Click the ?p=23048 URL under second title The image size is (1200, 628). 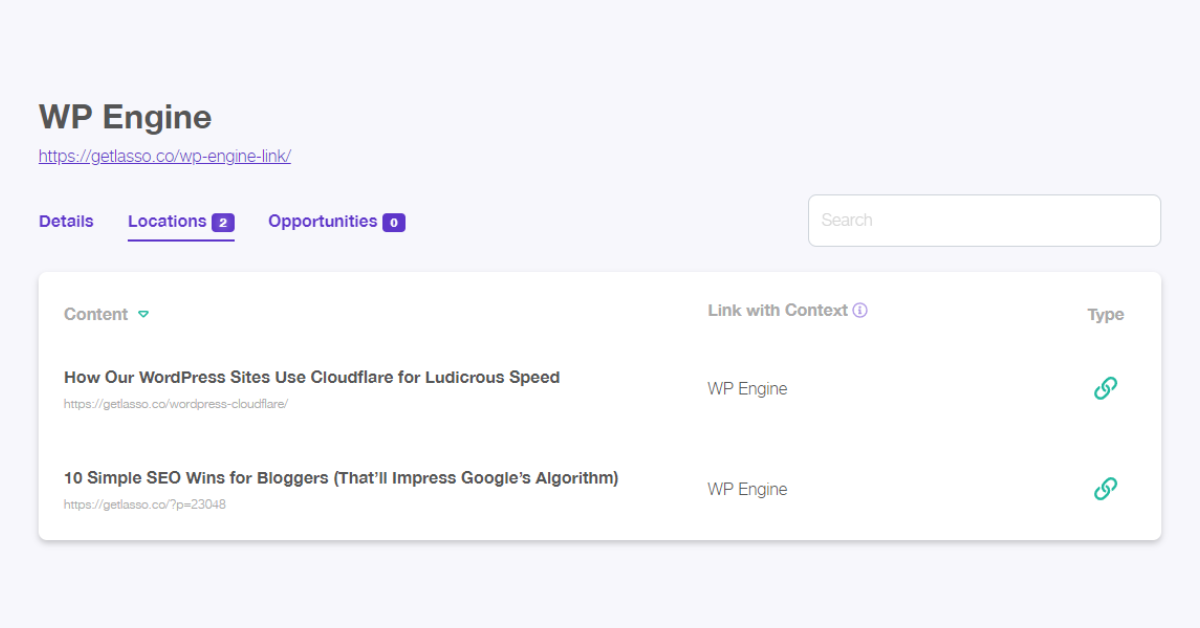coord(145,504)
